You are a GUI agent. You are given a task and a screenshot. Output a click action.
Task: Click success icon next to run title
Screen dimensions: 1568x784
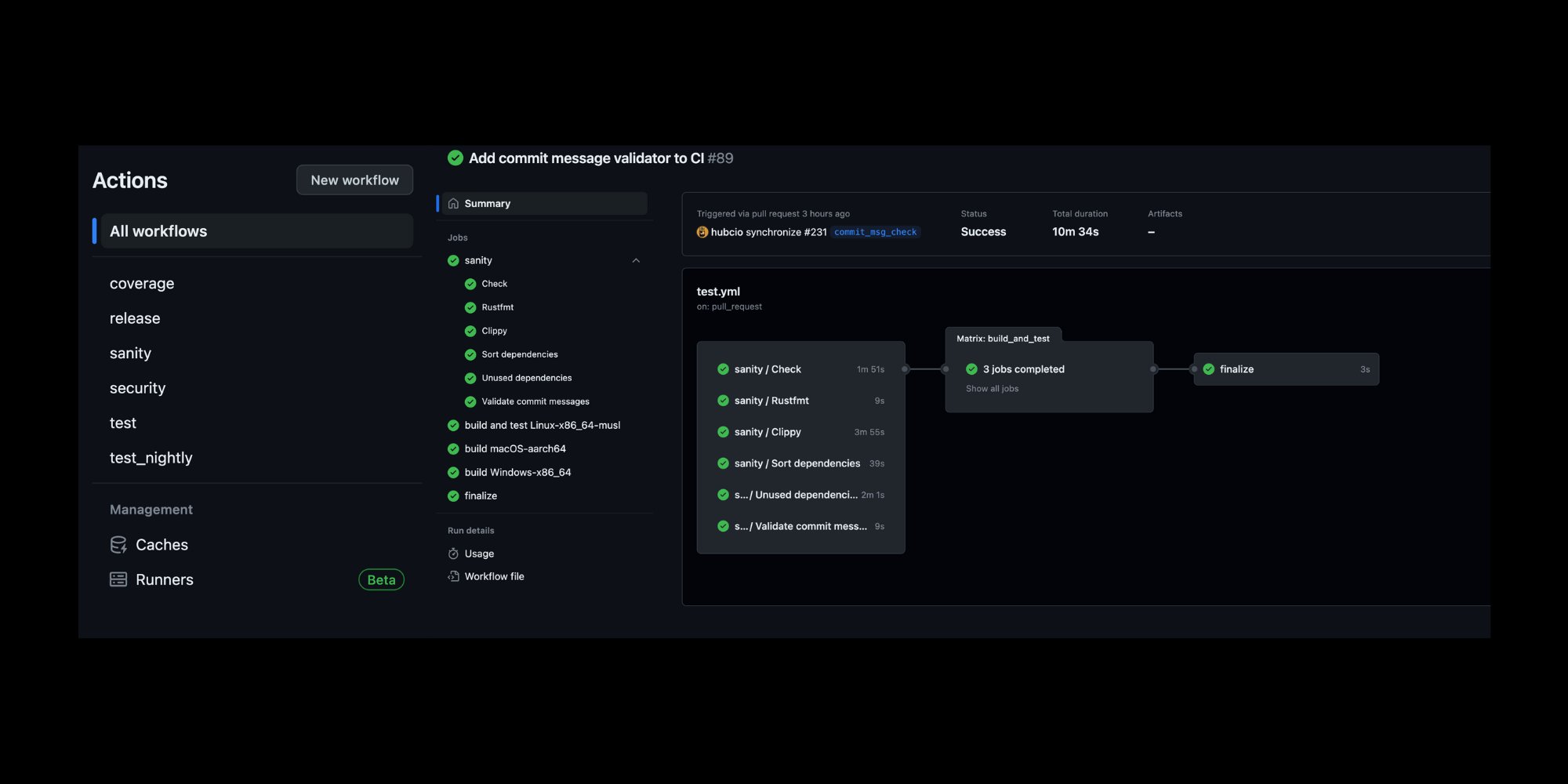pos(456,158)
